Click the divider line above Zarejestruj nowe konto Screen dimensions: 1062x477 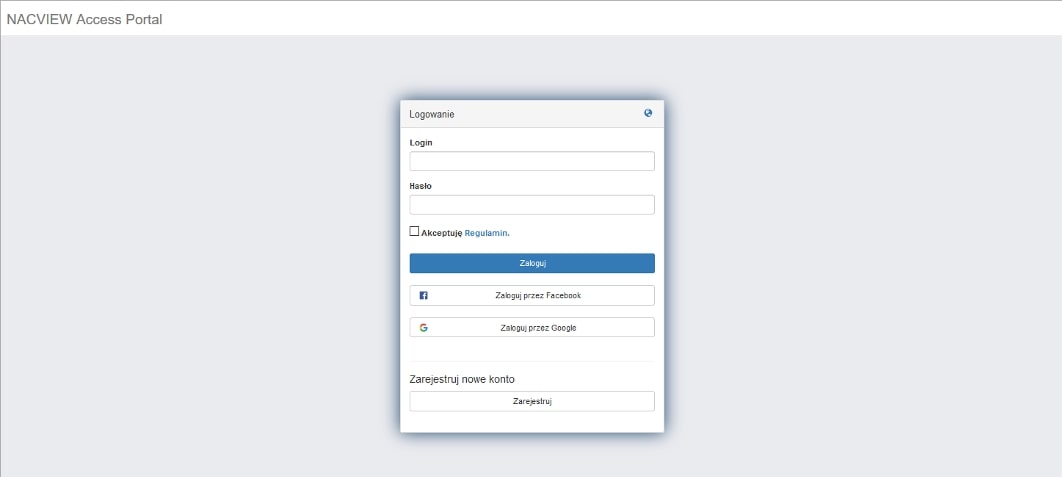point(532,361)
